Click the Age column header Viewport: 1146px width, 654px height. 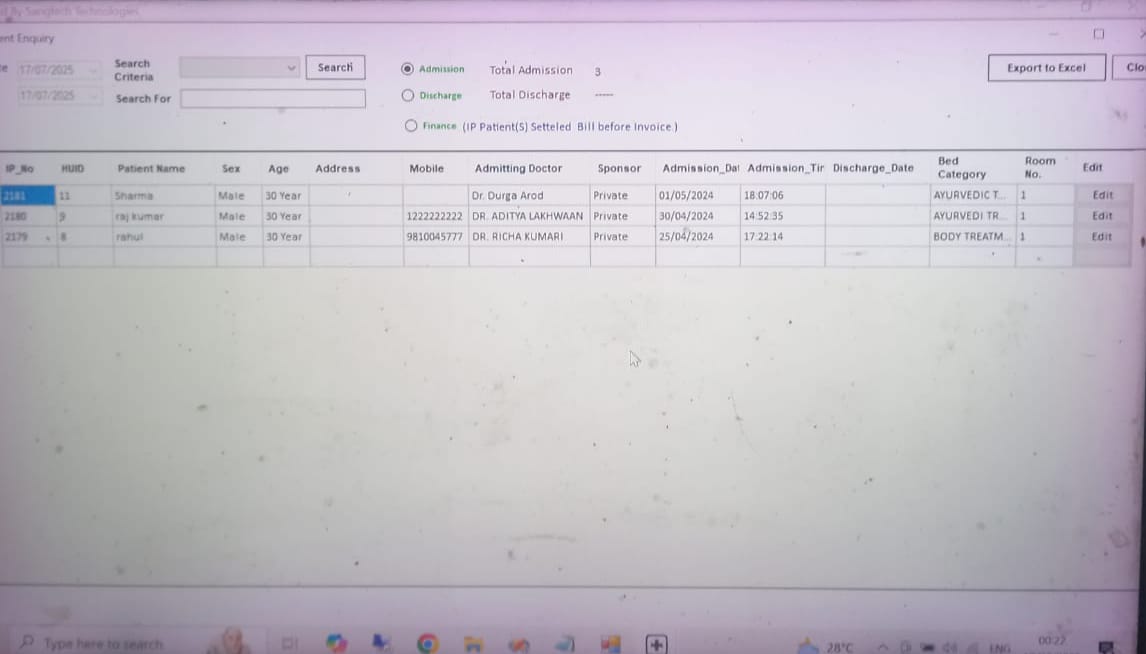click(278, 169)
